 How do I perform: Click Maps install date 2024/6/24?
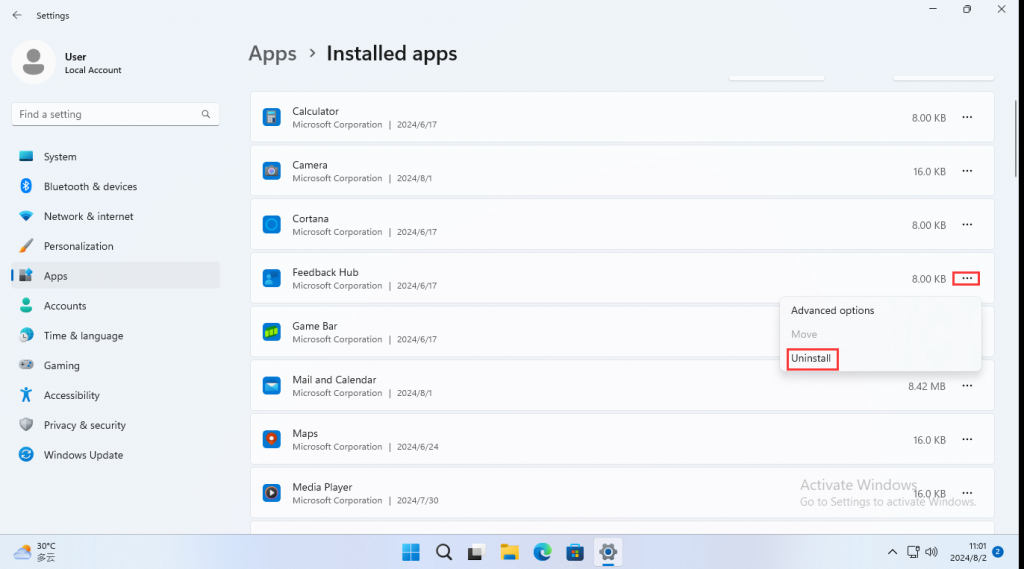[417, 447]
